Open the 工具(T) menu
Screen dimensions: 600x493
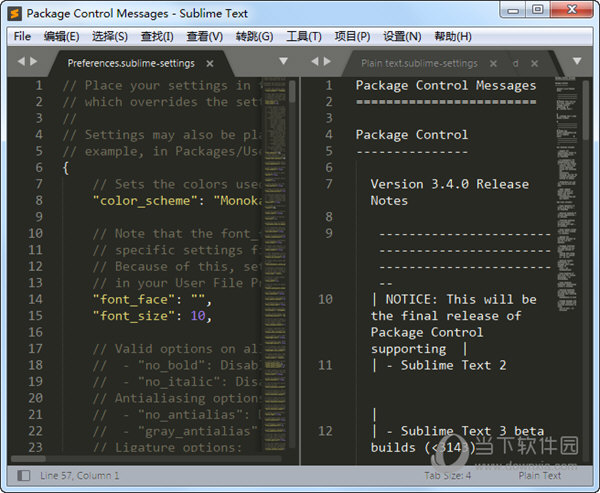(304, 36)
